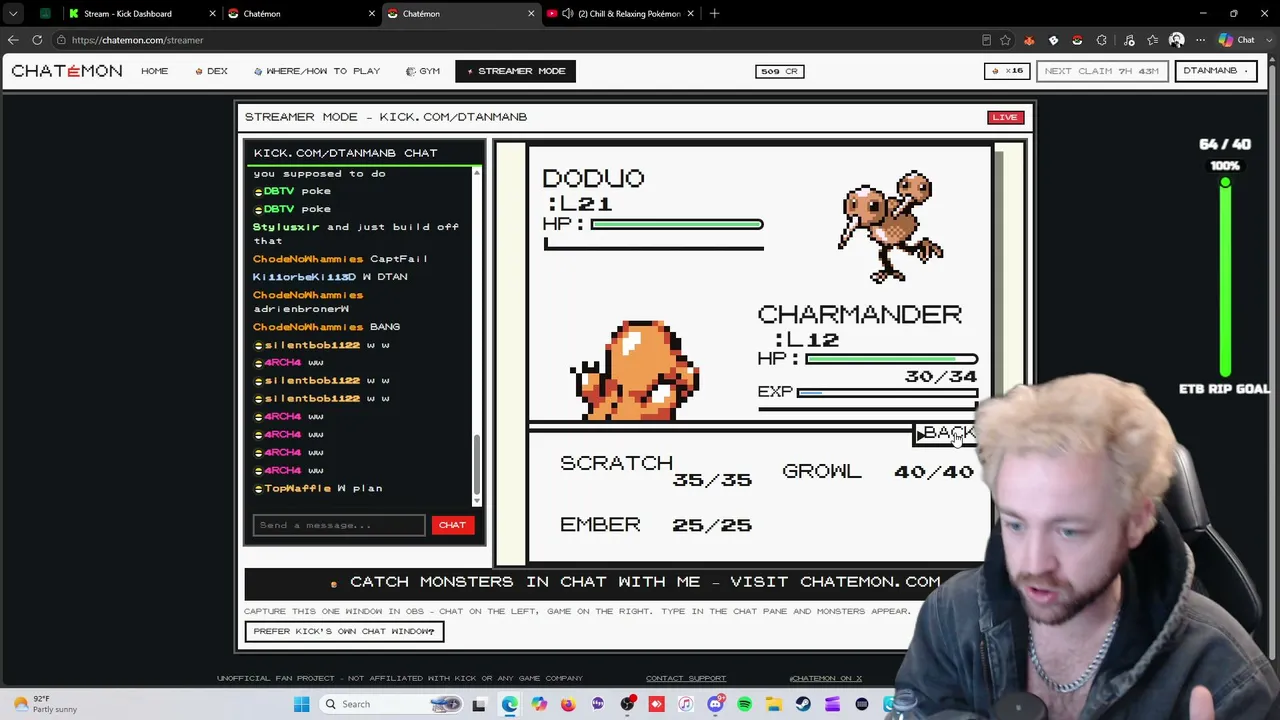This screenshot has width=1280, height=720.
Task: Open the Favorites list icon
Action: pyautogui.click(x=1153, y=40)
